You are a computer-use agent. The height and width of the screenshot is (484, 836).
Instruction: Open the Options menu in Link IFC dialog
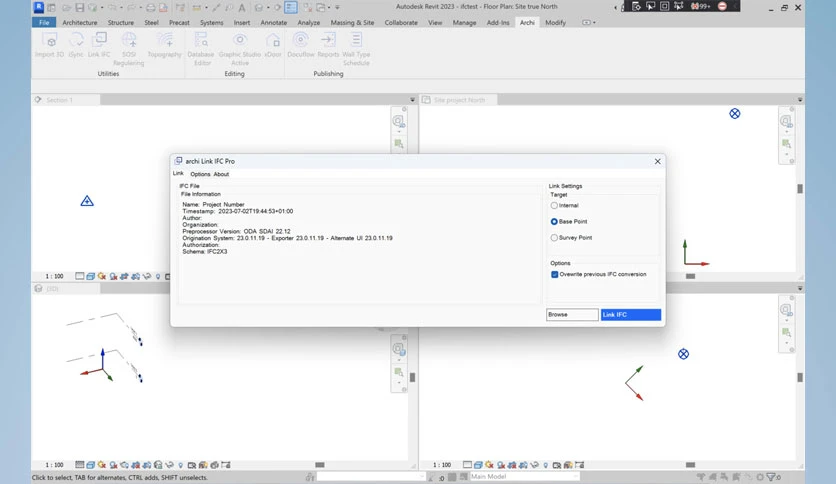200,174
